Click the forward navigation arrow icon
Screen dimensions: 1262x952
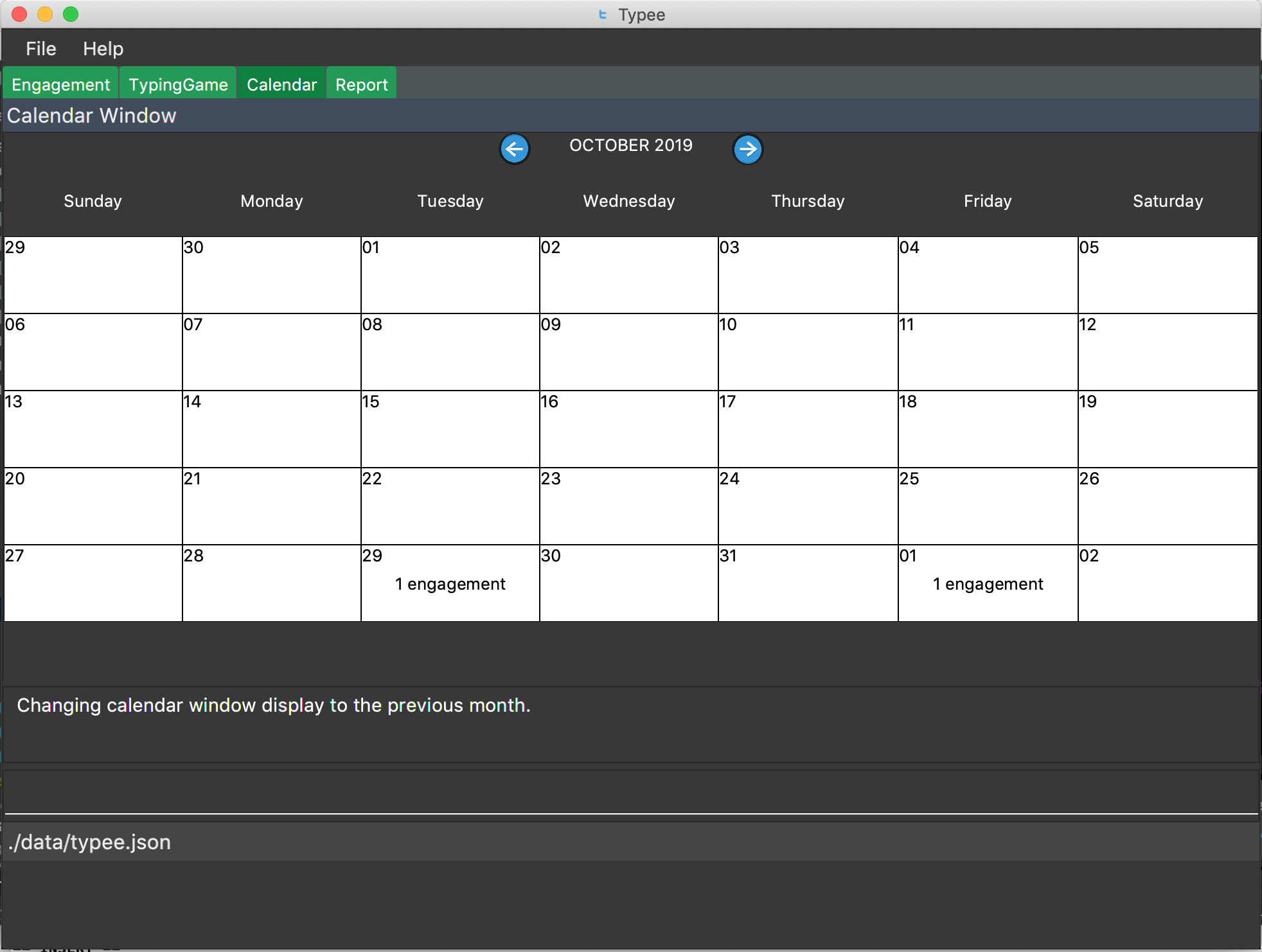point(749,148)
